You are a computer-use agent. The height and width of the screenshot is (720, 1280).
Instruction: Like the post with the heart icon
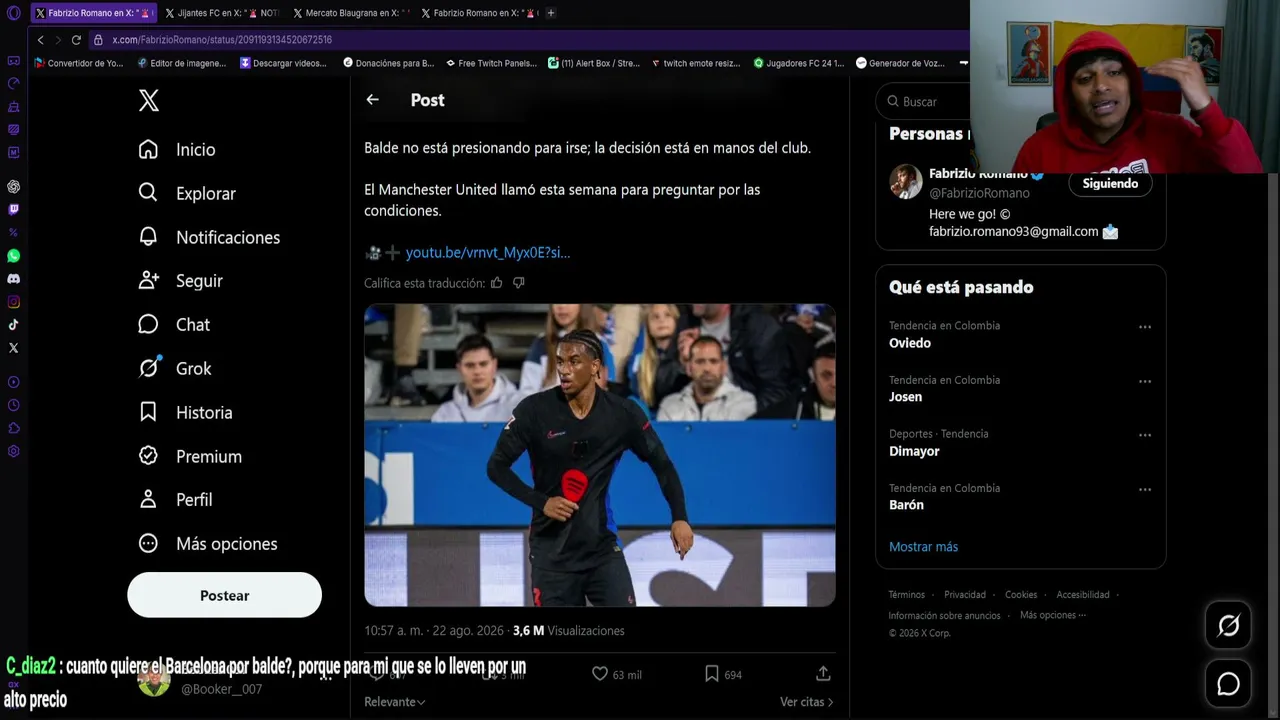(600, 674)
